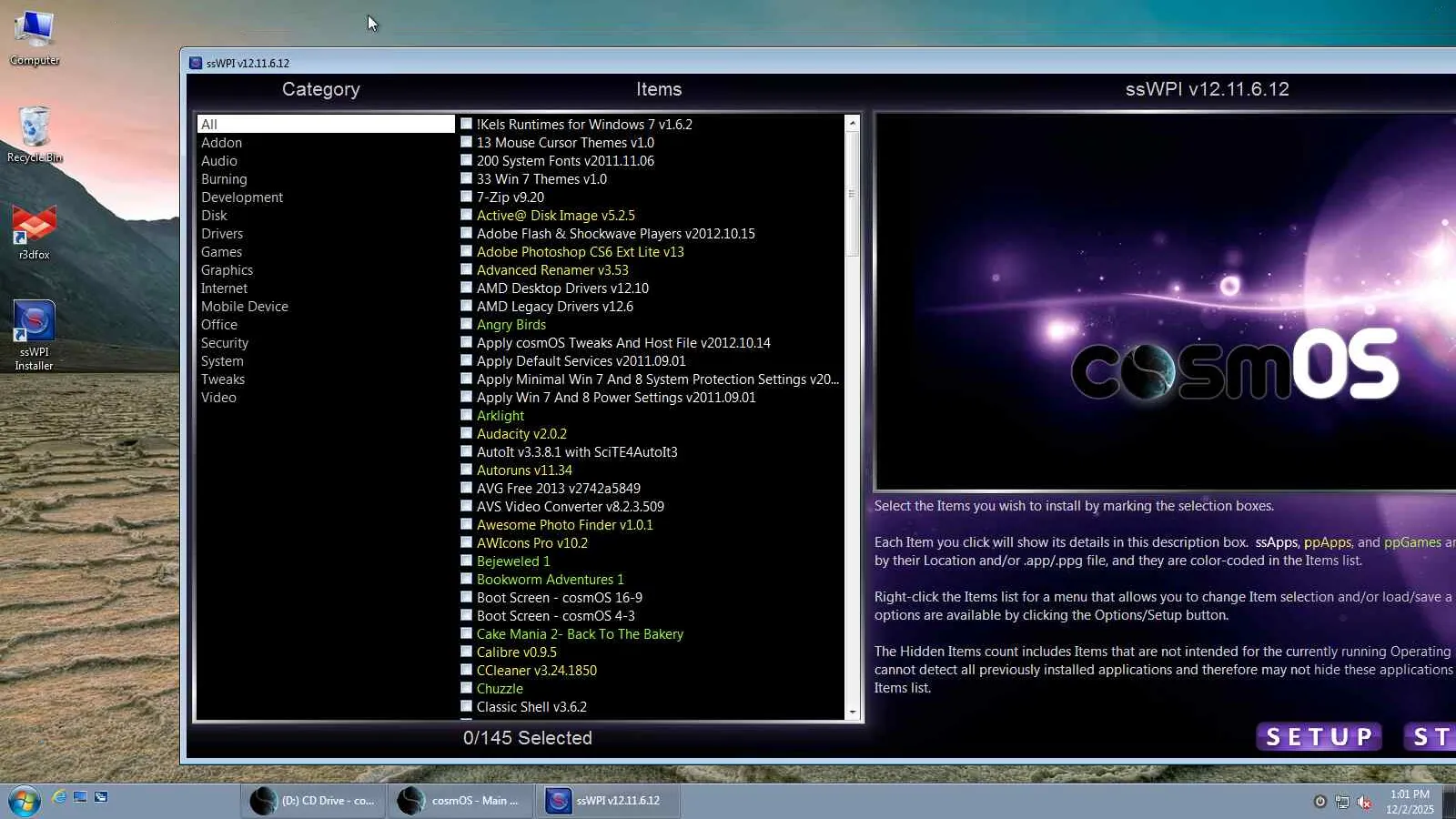Viewport: 1456px width, 819px height.
Task: Open the taskbar clock showing 1:01 PM
Action: click(x=1410, y=802)
